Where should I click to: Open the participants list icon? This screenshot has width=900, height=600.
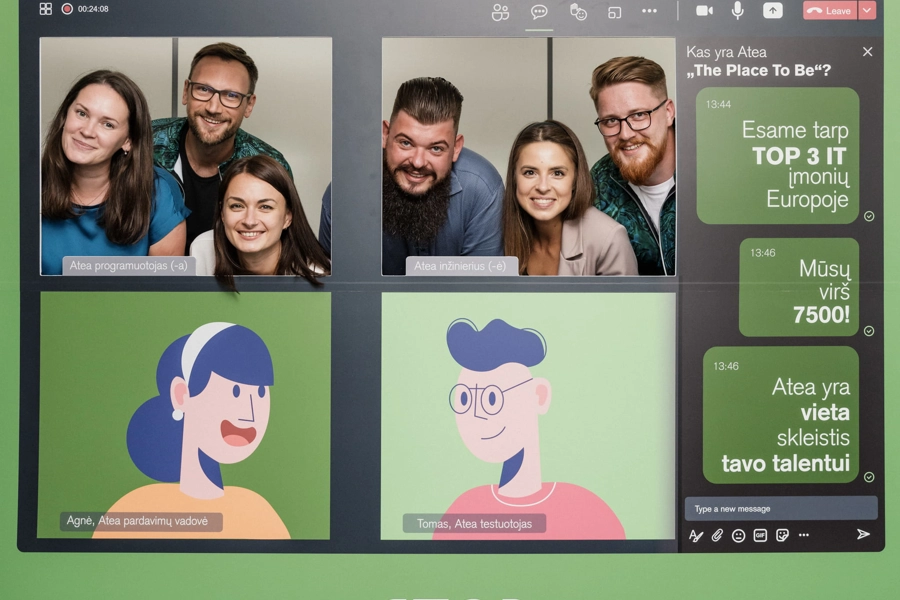[x=500, y=11]
